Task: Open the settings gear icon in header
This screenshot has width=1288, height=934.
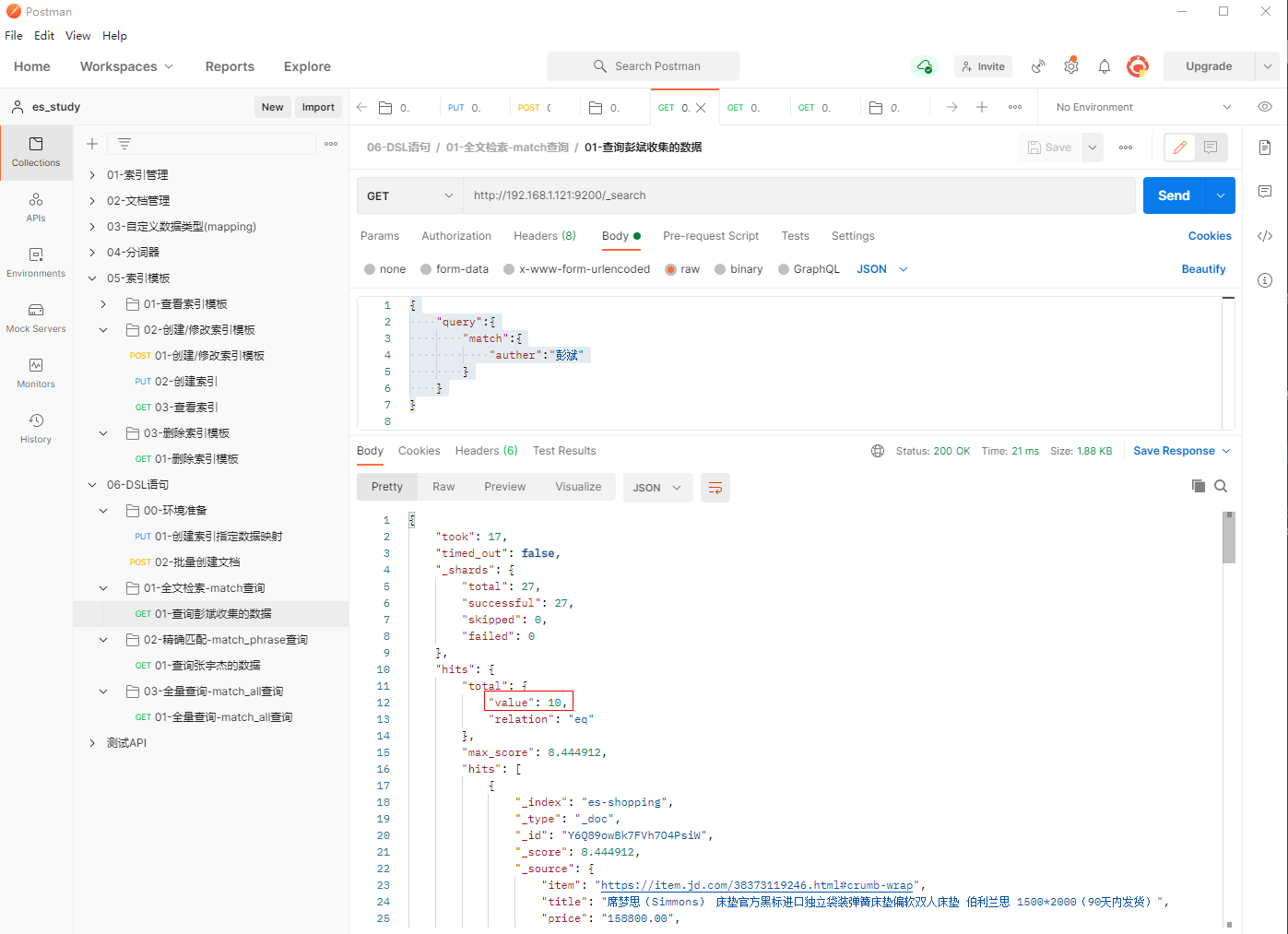Action: pos(1071,66)
